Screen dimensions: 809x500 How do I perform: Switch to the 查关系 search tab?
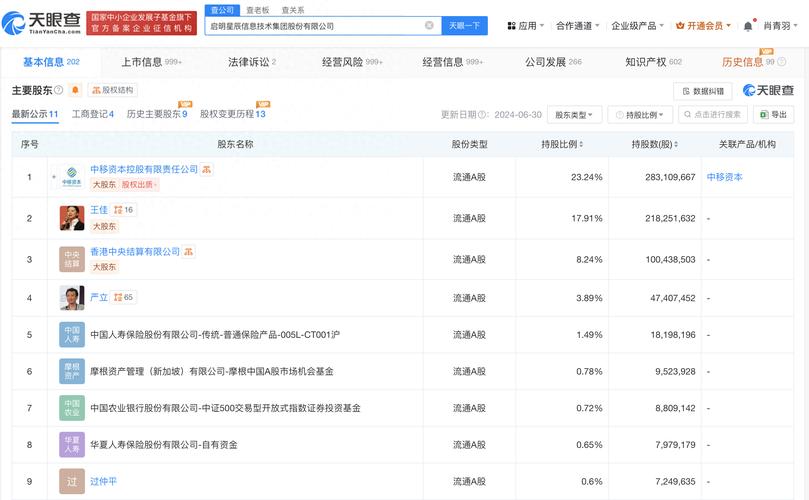(x=293, y=10)
